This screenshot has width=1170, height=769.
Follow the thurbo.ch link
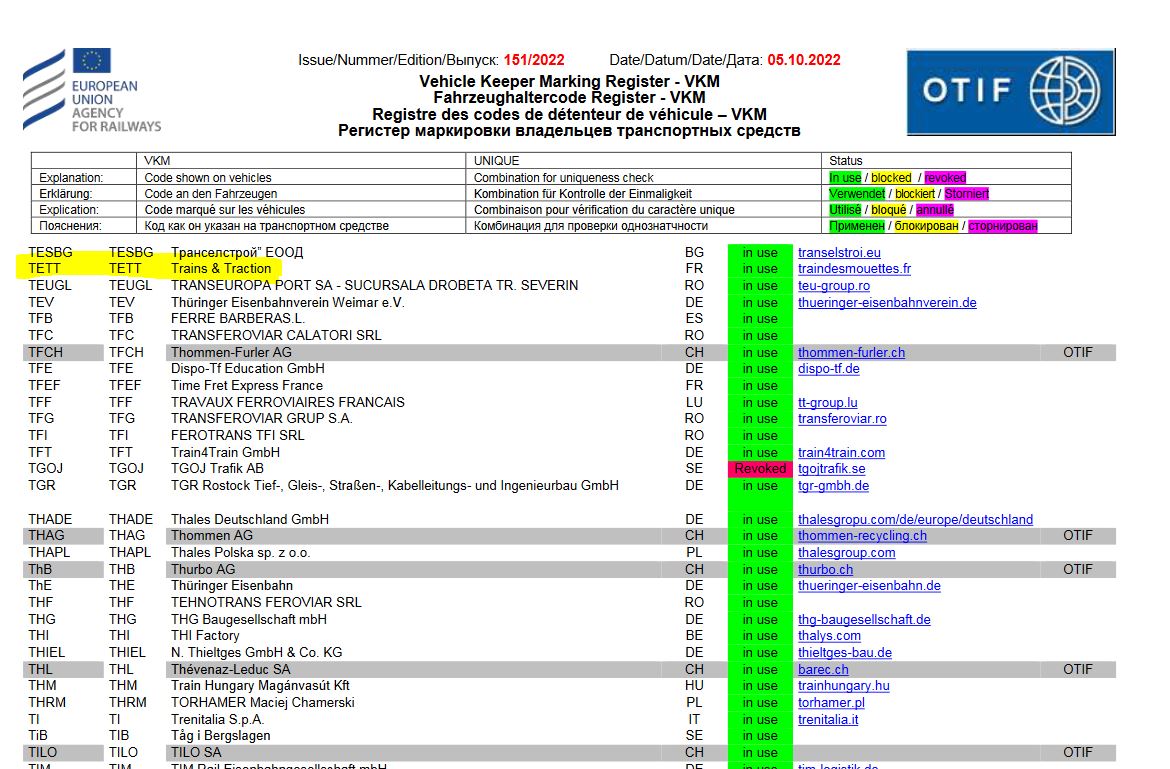pyautogui.click(x=825, y=570)
